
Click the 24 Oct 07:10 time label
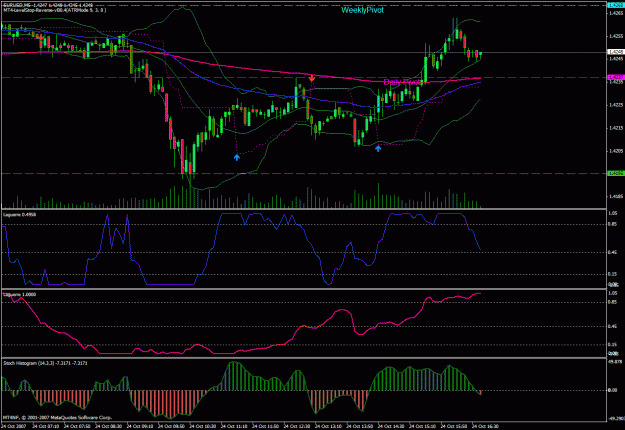pos(46,426)
